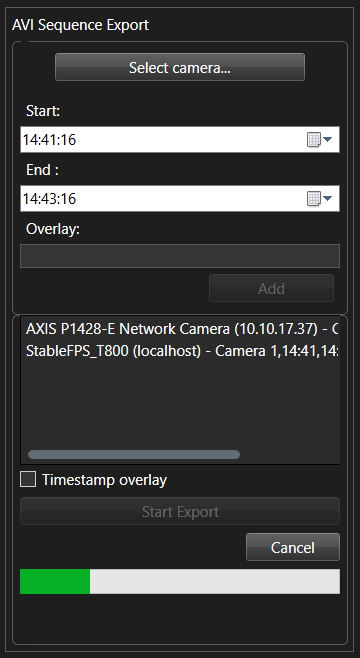Click the disabled Start Export button

coord(180,511)
